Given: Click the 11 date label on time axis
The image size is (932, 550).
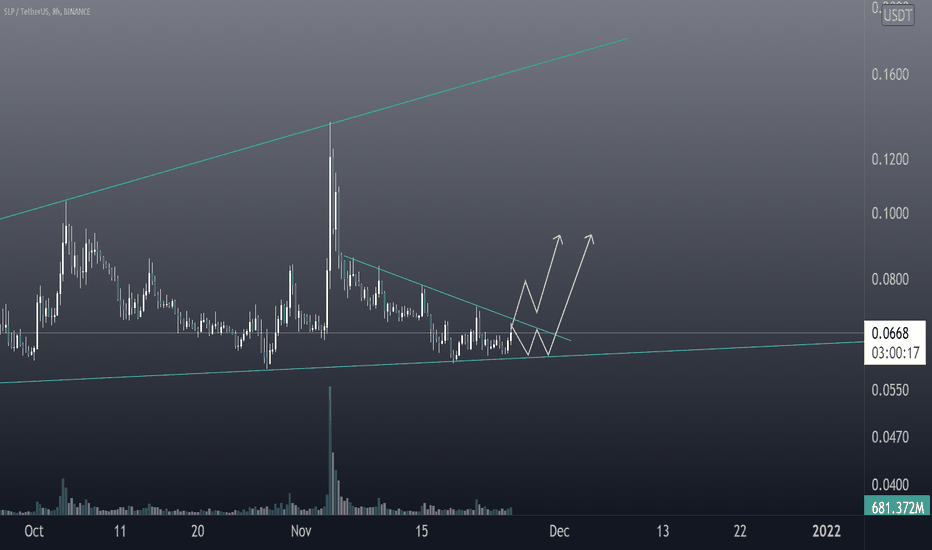Looking at the screenshot, I should [120, 531].
